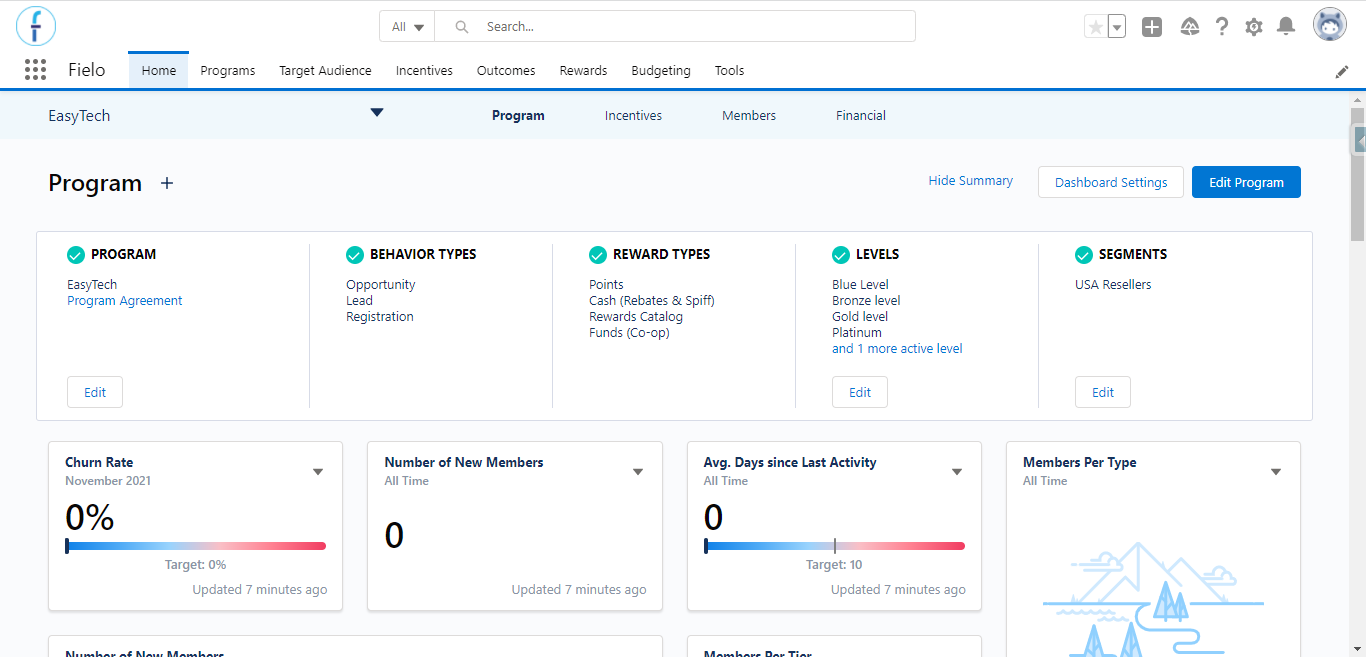Open the Tools tab
This screenshot has height=657, width=1366.
729,70
